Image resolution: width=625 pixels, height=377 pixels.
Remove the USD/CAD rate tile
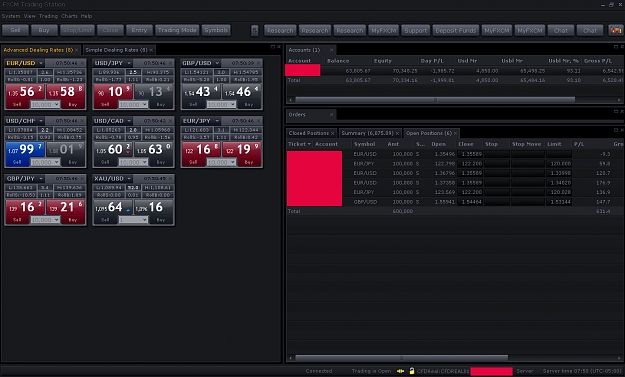(171, 121)
